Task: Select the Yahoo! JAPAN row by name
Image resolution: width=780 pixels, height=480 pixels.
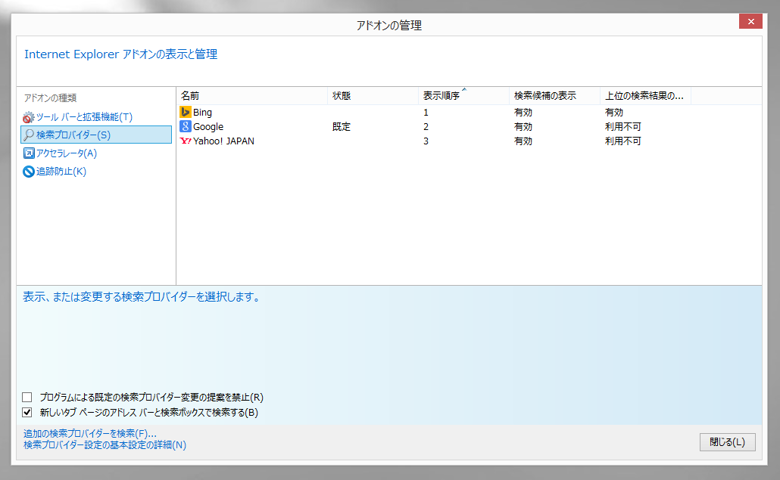Action: pos(223,141)
